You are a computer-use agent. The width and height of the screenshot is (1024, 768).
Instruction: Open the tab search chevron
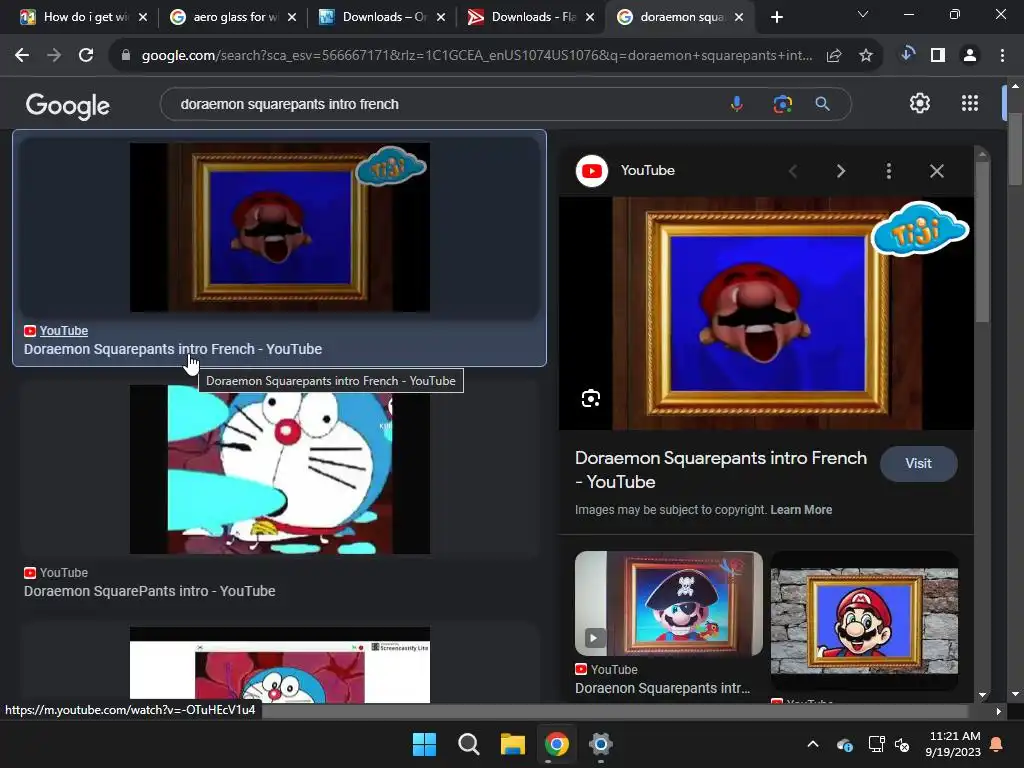coord(863,14)
